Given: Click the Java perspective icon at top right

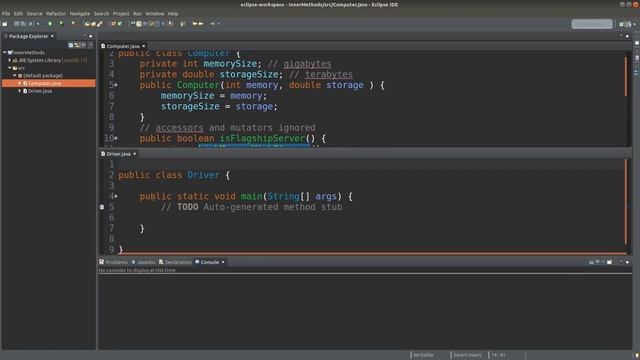Looking at the screenshot, I should click(629, 24).
